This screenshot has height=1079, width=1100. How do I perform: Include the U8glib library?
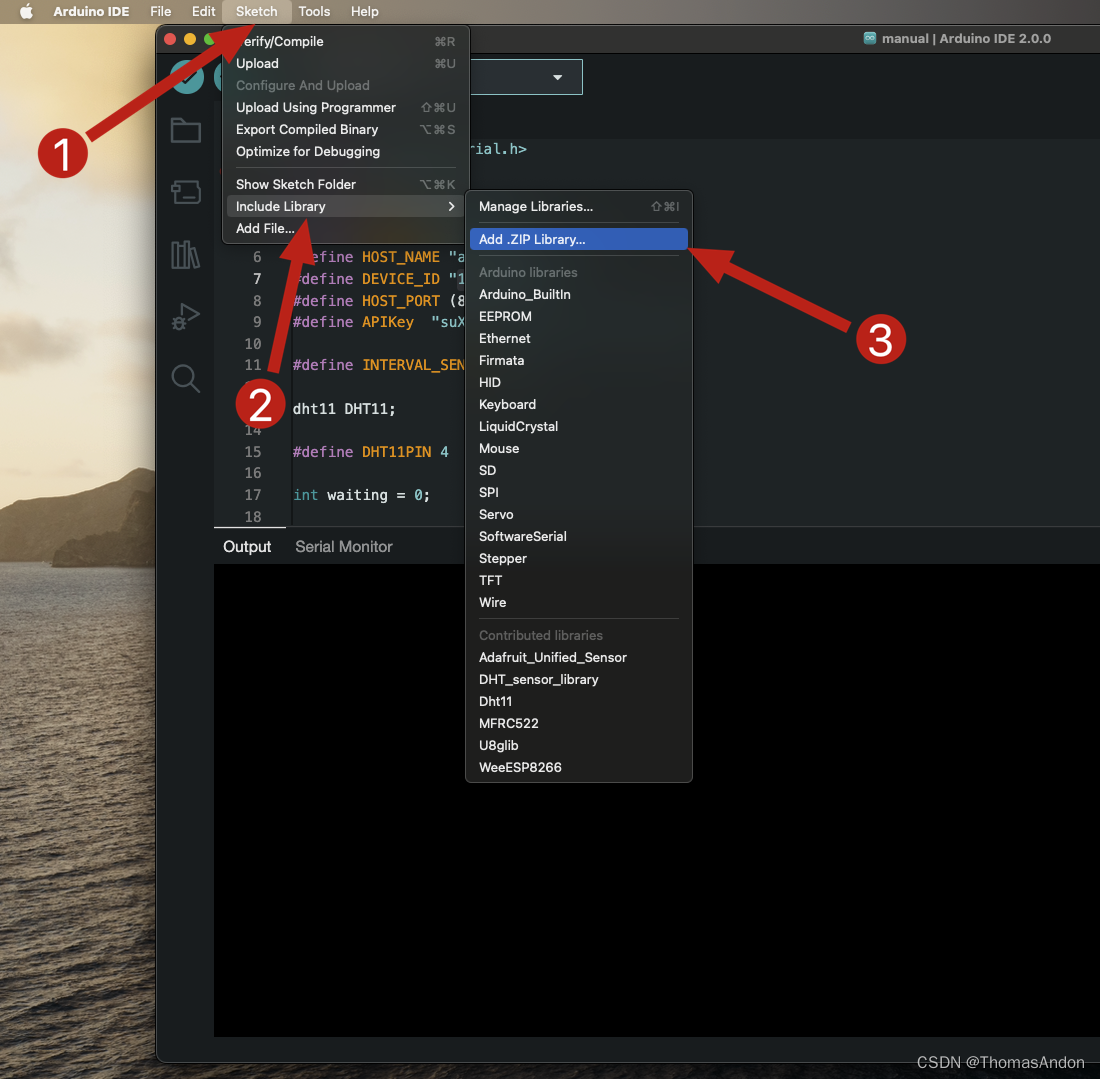pyautogui.click(x=579, y=745)
